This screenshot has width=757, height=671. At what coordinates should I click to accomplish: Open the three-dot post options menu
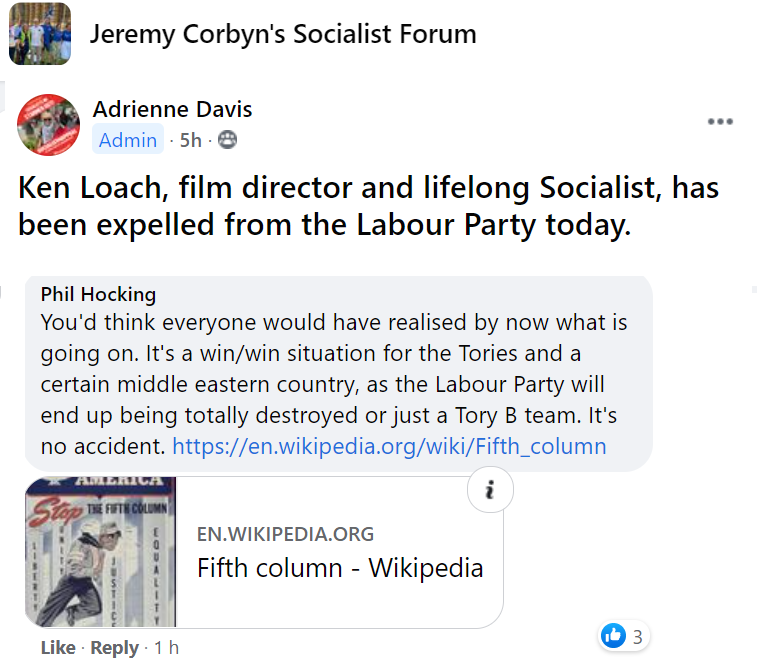(720, 122)
